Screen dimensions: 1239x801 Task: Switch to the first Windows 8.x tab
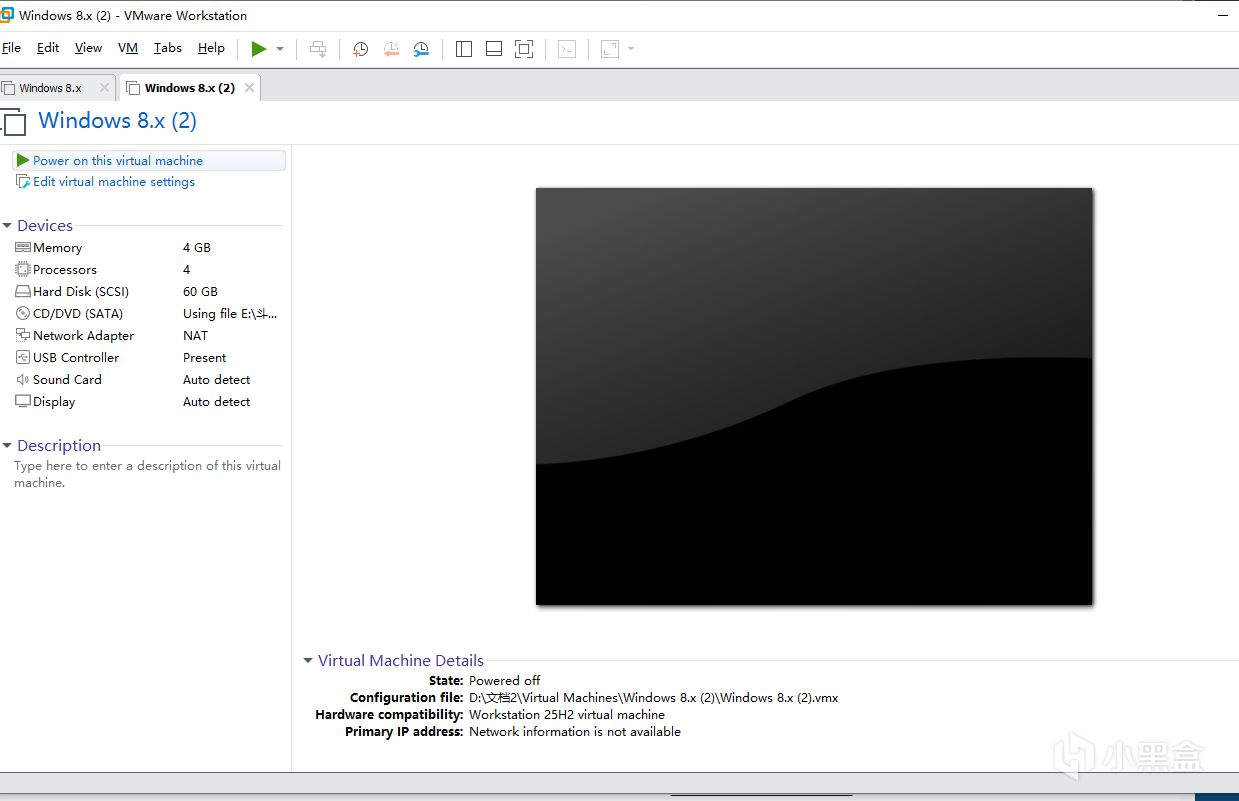50,88
